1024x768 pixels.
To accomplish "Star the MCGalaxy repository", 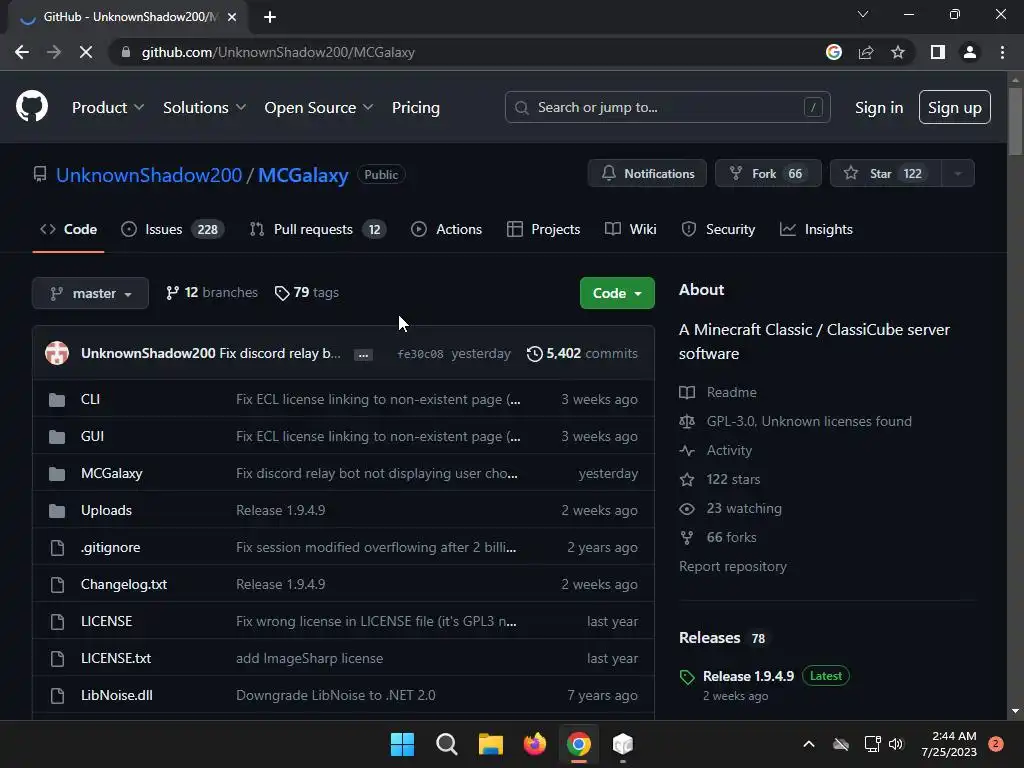I will [886, 174].
